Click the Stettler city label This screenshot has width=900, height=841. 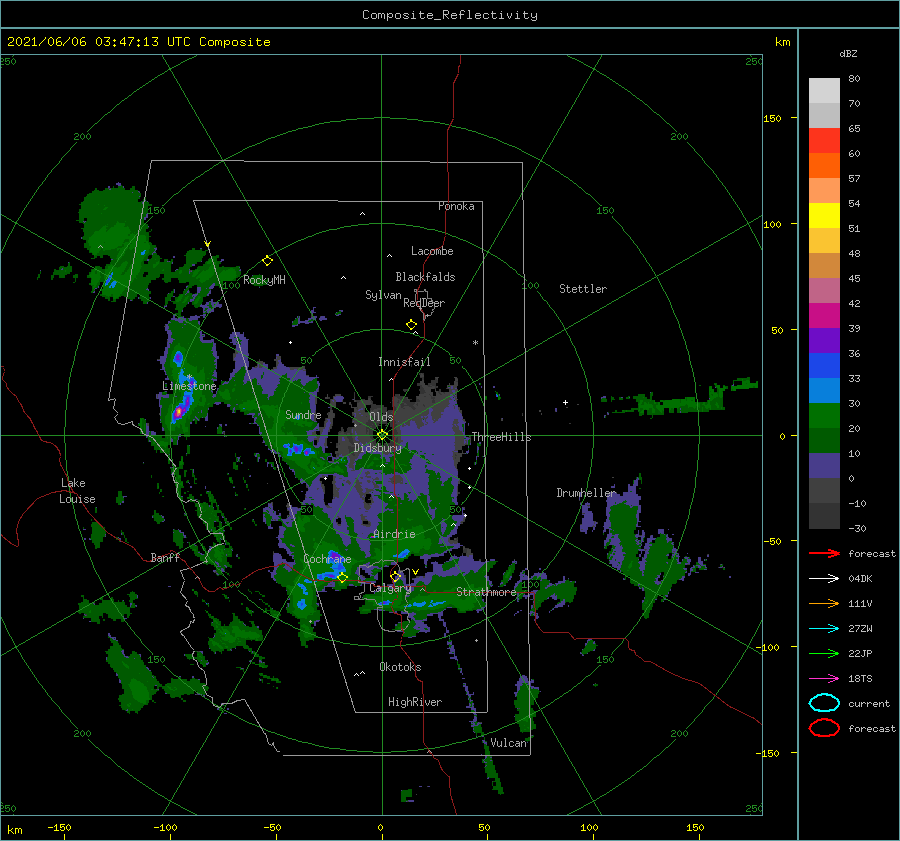pos(583,289)
